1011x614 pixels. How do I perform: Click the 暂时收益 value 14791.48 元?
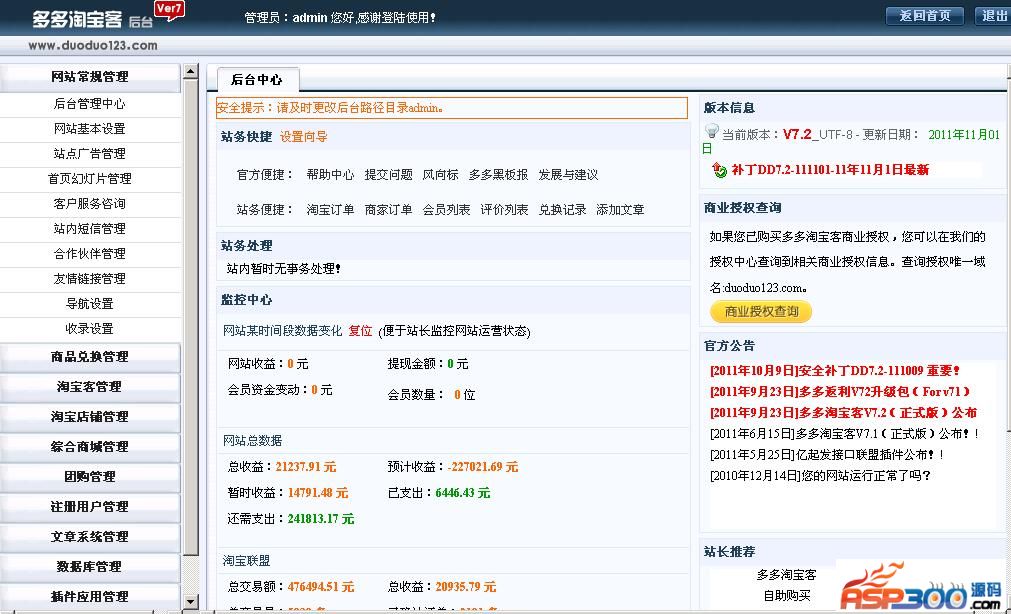(x=318, y=493)
